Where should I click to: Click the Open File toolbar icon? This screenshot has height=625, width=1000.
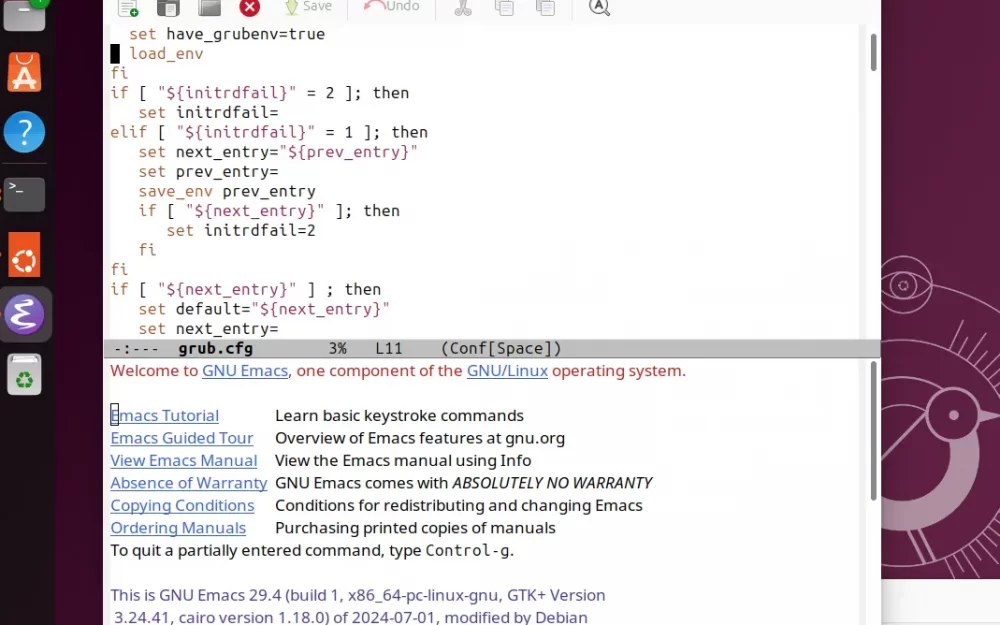169,8
